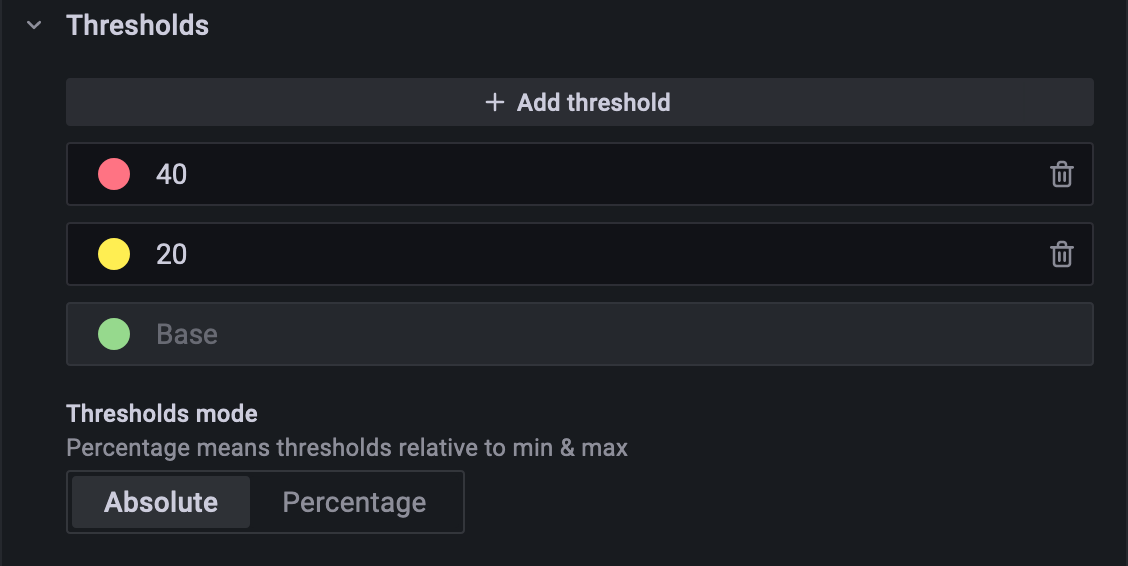Click the Base threshold placeholder text
1128x566 pixels.
(187, 334)
